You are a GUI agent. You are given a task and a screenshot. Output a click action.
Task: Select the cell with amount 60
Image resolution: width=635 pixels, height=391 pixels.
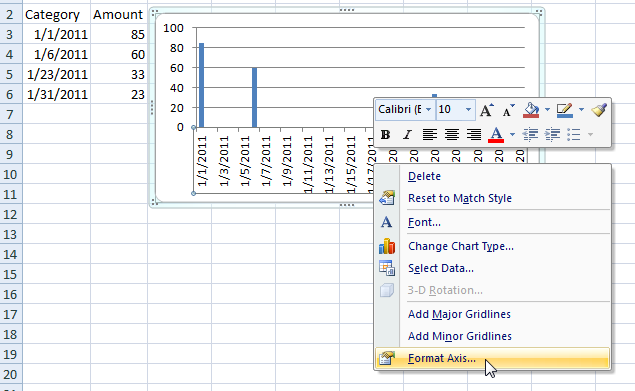119,54
